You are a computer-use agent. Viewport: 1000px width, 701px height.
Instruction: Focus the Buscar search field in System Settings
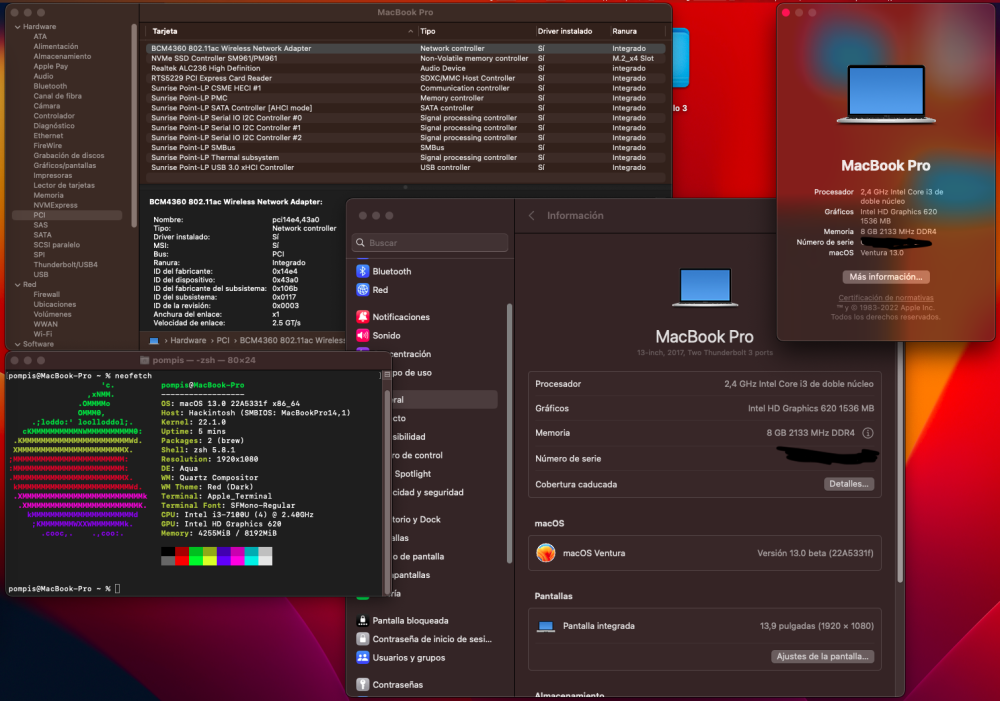[430, 242]
